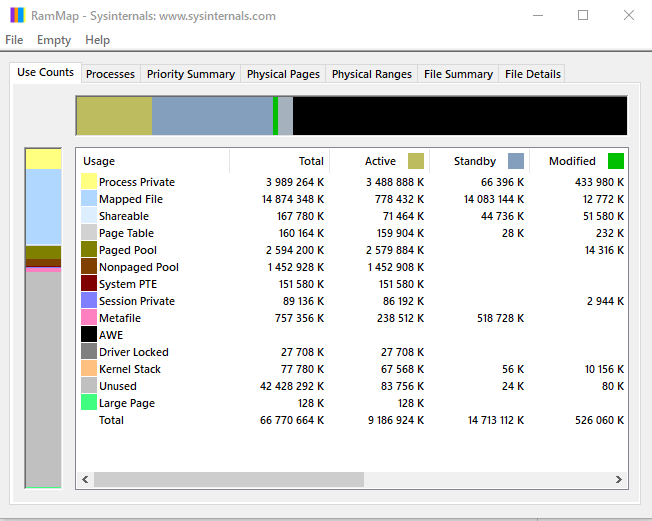Click the Modified column green swatch
This screenshot has width=652, height=521.
(616, 161)
